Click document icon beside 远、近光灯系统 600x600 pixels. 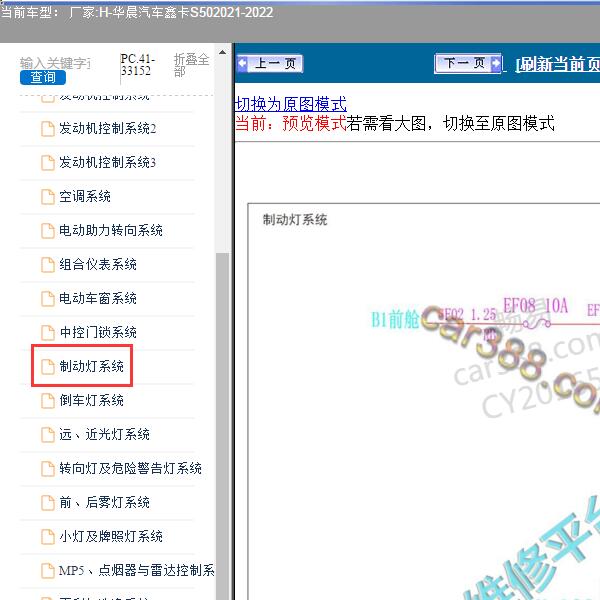pyautogui.click(x=48, y=434)
